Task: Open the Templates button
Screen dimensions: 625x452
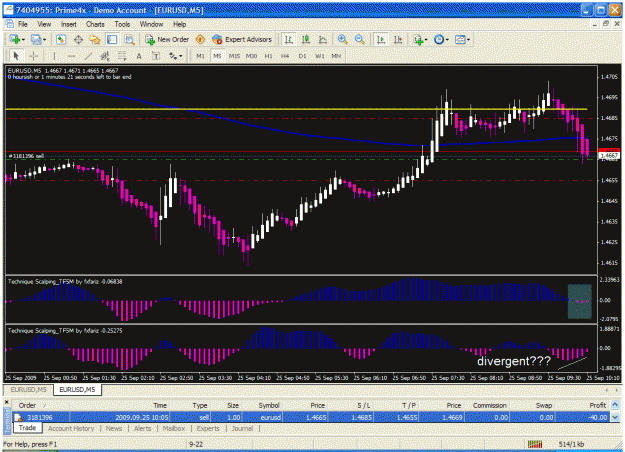Action: [460, 39]
